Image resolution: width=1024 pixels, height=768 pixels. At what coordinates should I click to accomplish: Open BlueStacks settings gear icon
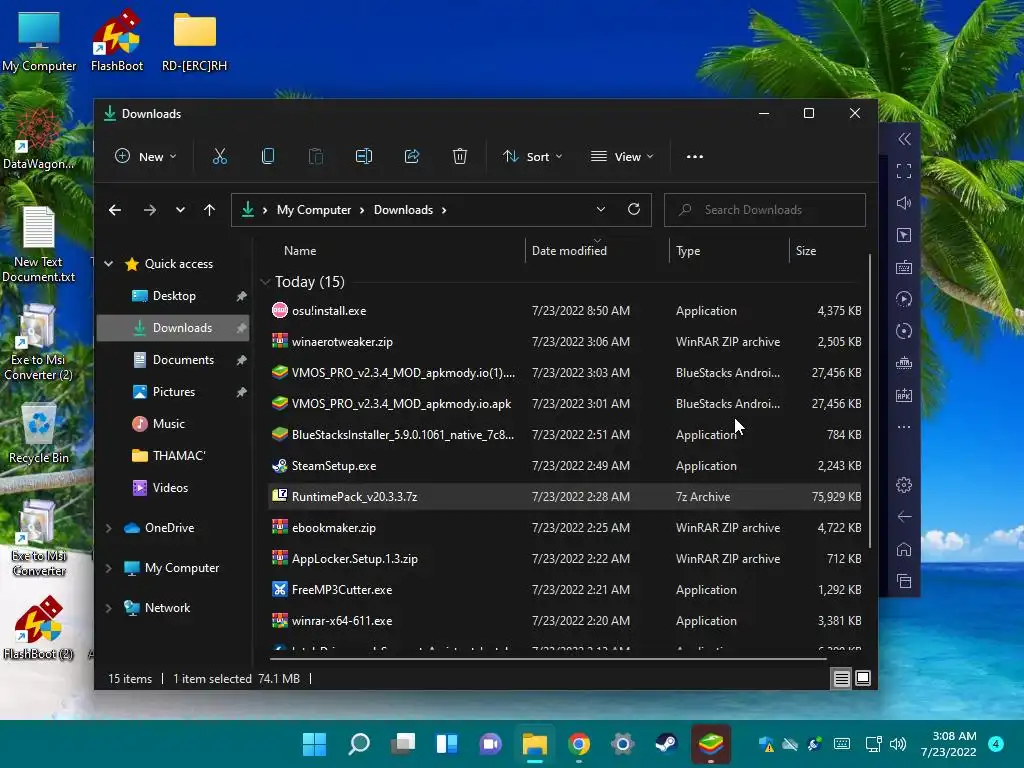click(904, 485)
